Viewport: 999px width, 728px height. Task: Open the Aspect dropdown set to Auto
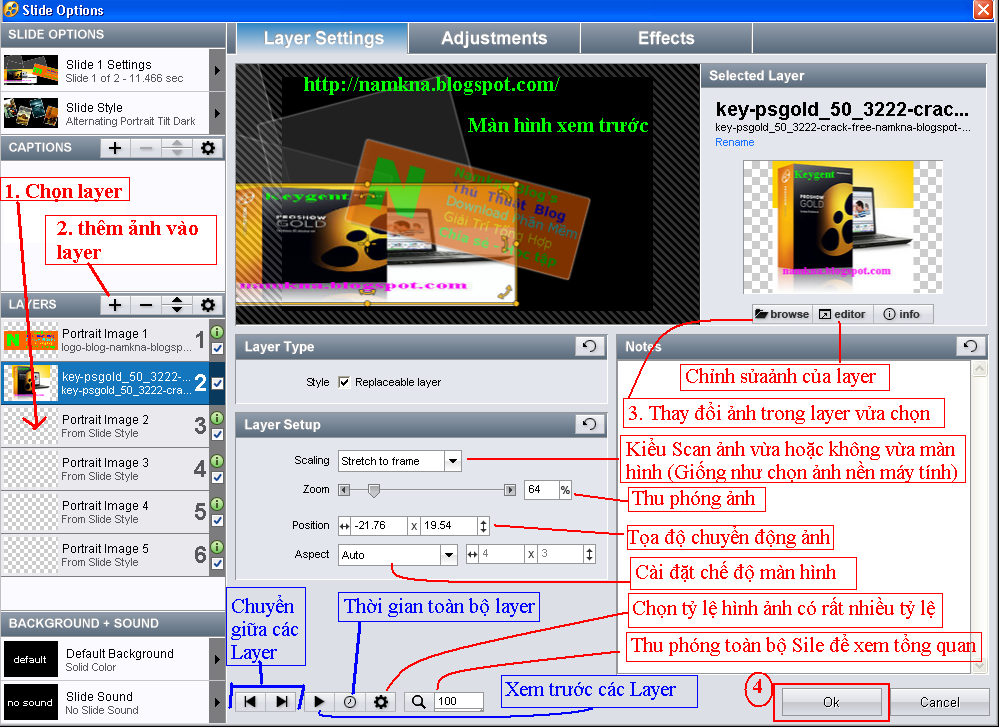tap(449, 555)
